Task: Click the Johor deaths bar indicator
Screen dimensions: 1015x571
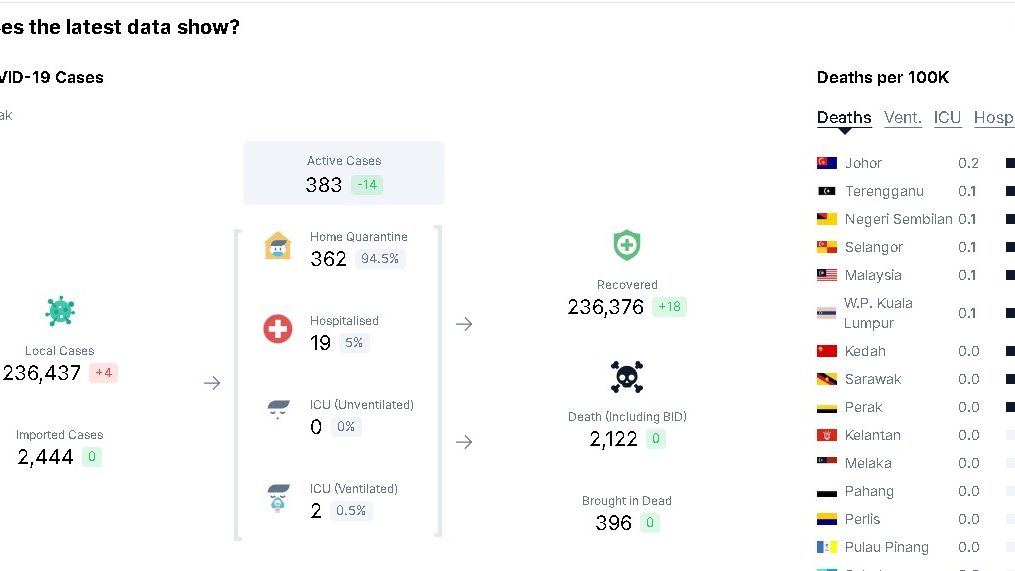Action: tap(1009, 163)
